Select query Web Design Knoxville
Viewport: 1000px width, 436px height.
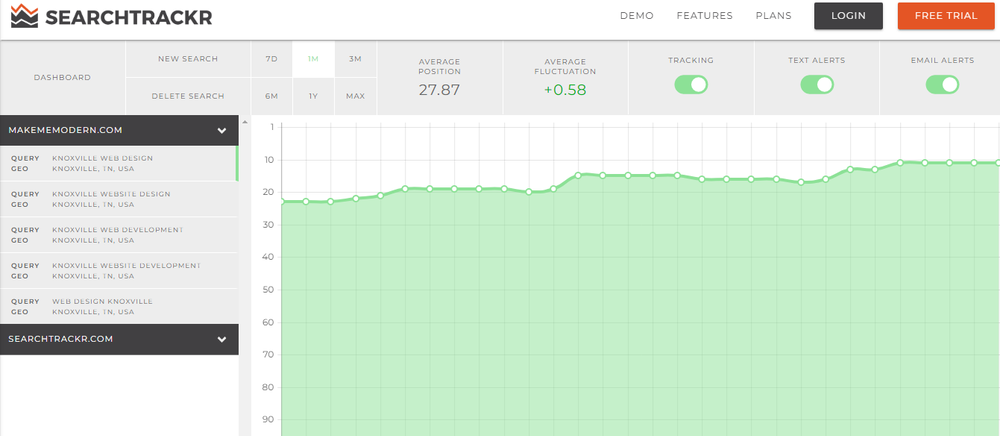point(119,307)
